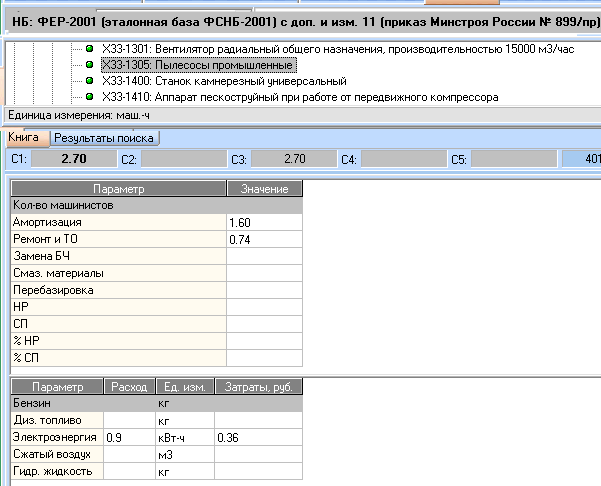This screenshot has width=601, height=486.
Task: Click the Ремонт и ТО label
Action: (119, 239)
